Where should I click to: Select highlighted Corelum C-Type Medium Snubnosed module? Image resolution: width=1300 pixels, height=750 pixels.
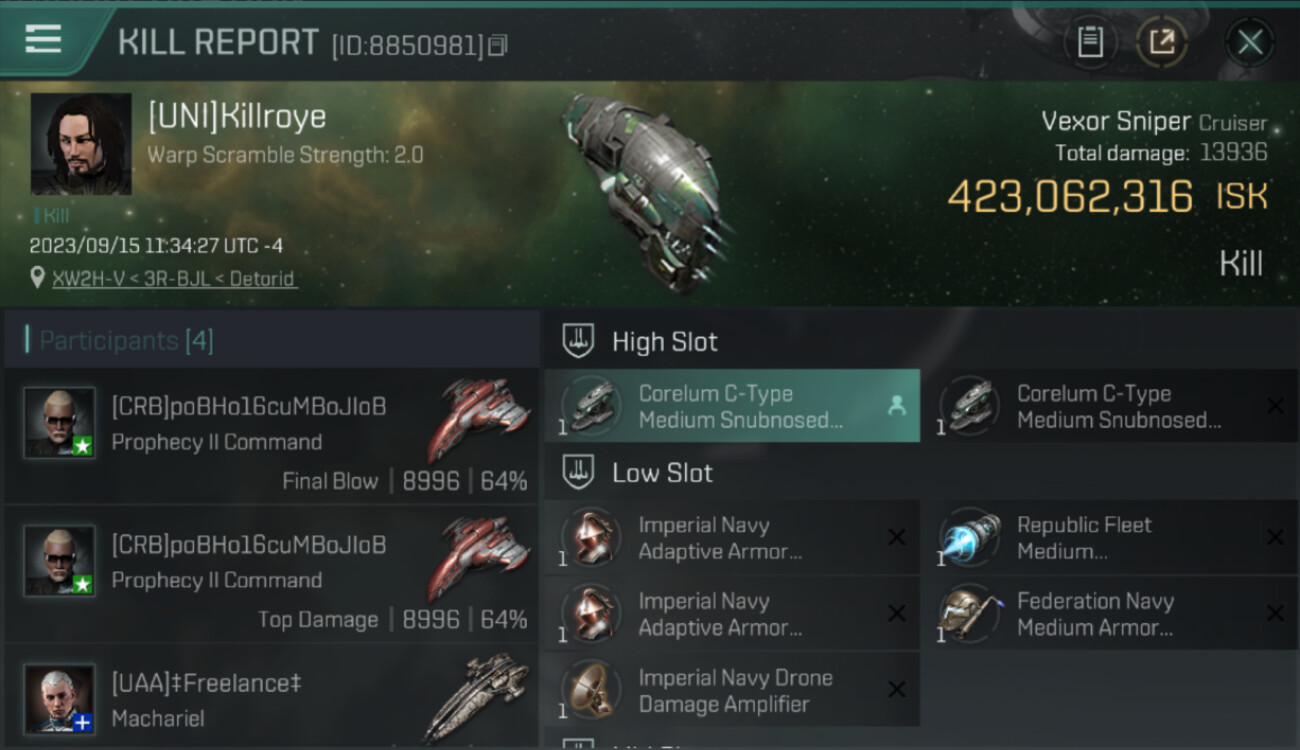click(x=732, y=406)
